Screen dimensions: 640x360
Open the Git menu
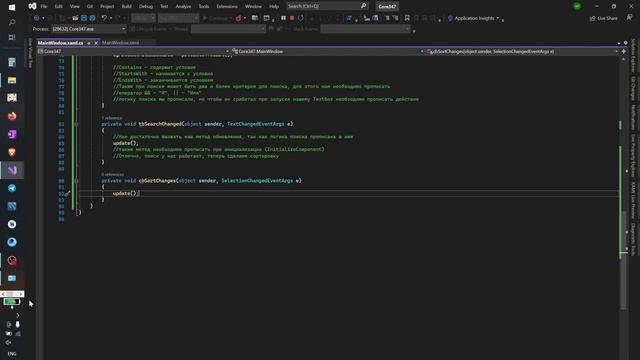coord(90,7)
